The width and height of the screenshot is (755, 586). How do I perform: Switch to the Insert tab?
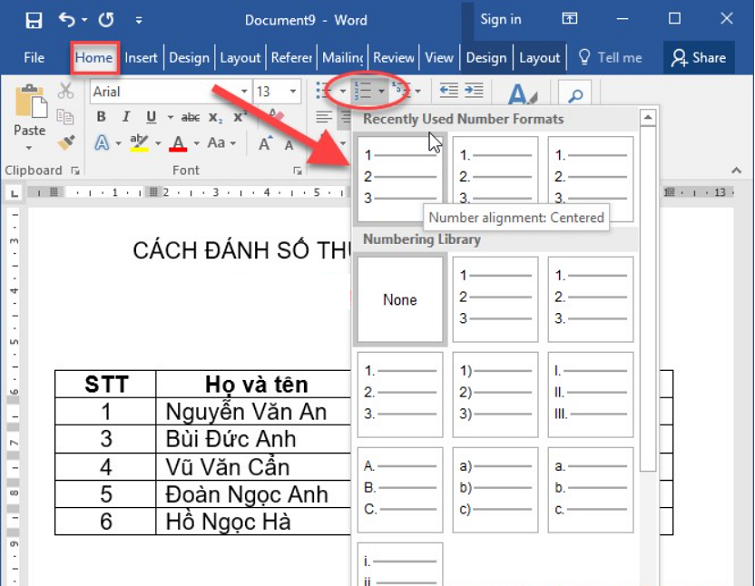[x=141, y=57]
